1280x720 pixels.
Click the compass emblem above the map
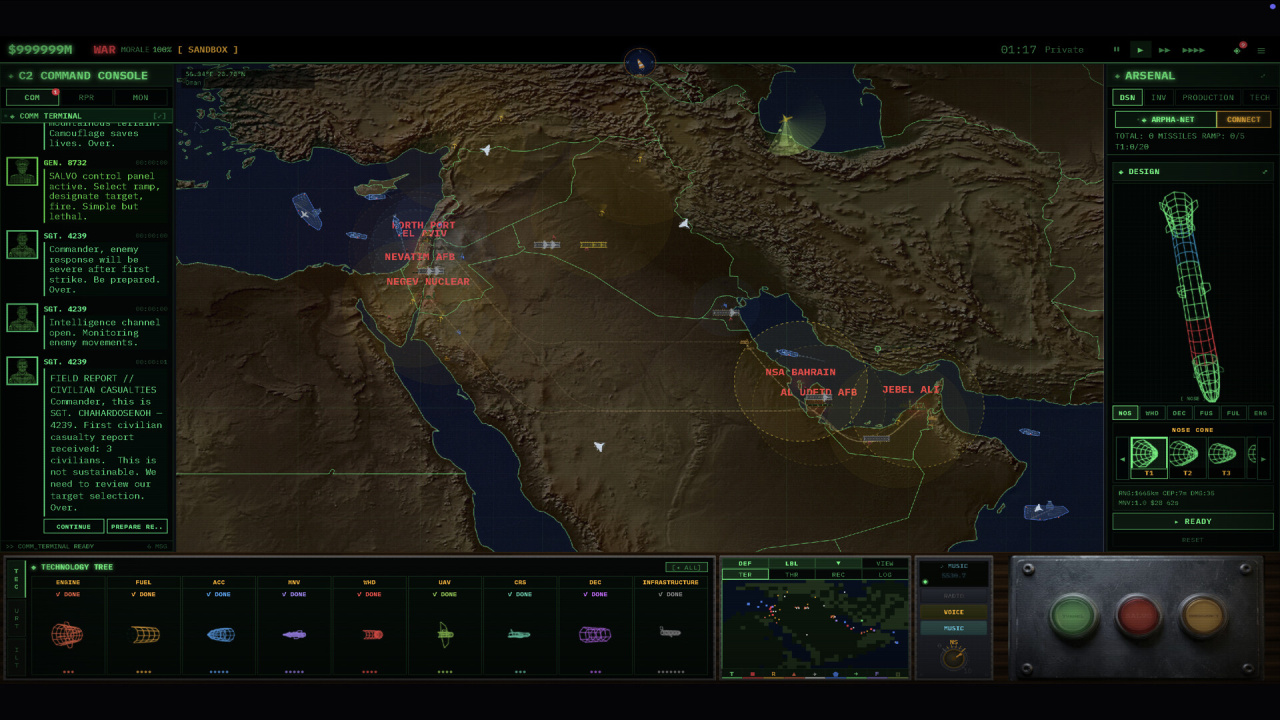[x=640, y=63]
